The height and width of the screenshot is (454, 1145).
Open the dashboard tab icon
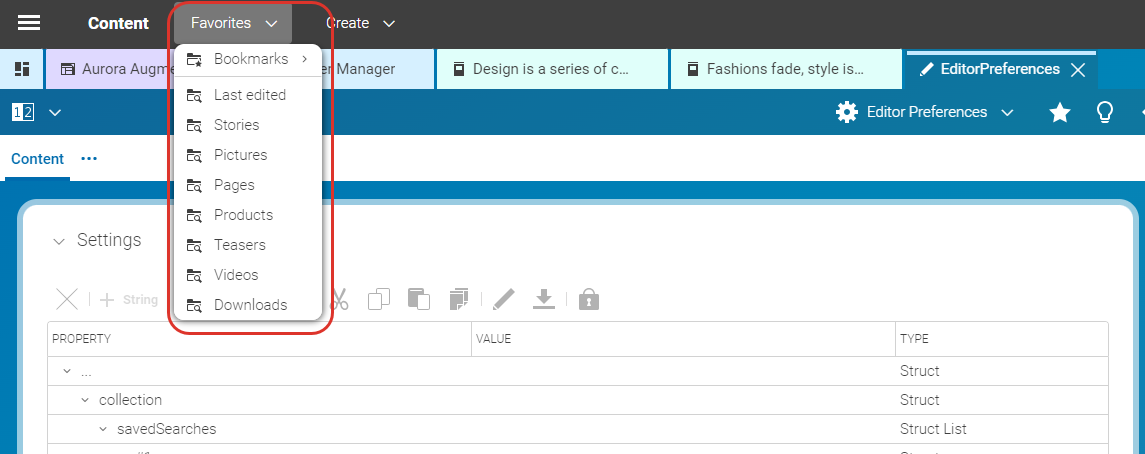[22, 69]
